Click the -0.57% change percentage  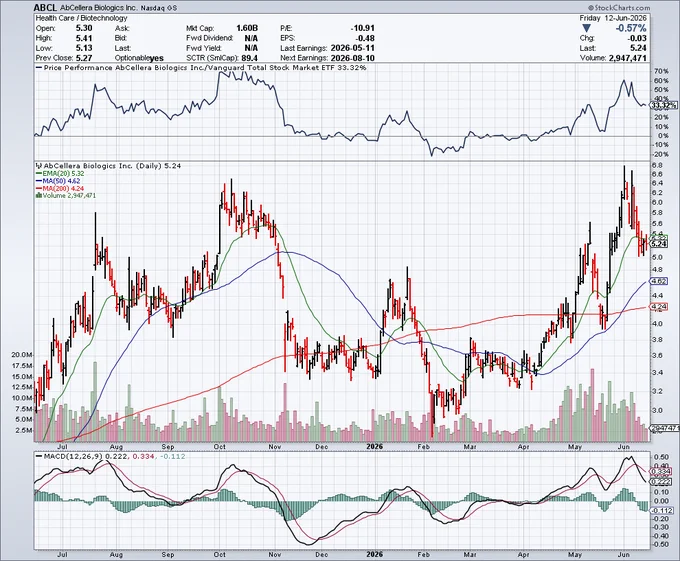[631, 28]
